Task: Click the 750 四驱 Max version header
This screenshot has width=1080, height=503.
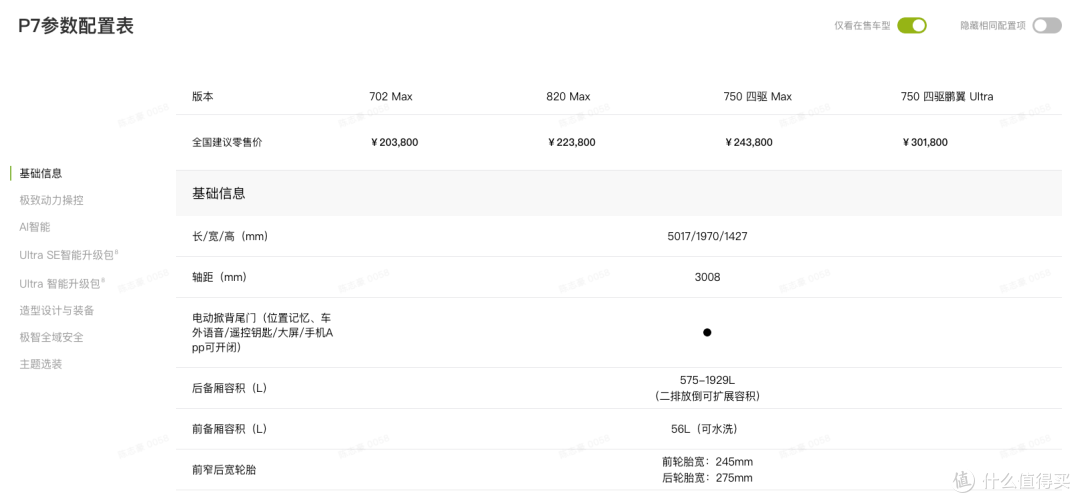Action: [758, 96]
